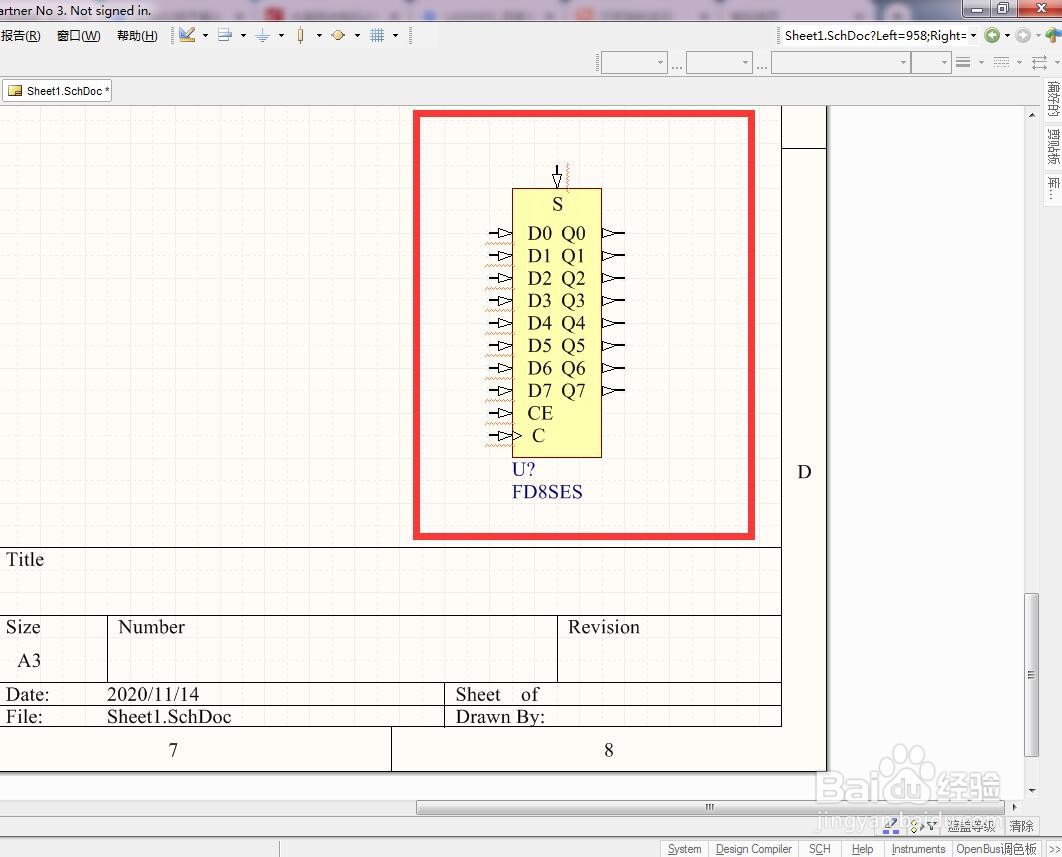Open the SCH panel button
This screenshot has width=1062, height=857.
tap(820, 849)
